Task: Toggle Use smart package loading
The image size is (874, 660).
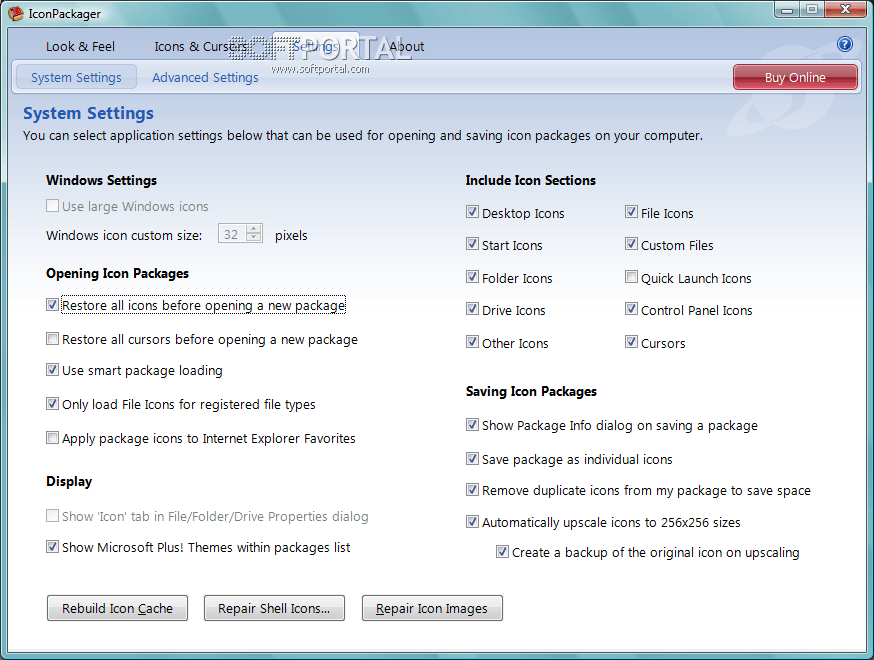Action: point(52,370)
